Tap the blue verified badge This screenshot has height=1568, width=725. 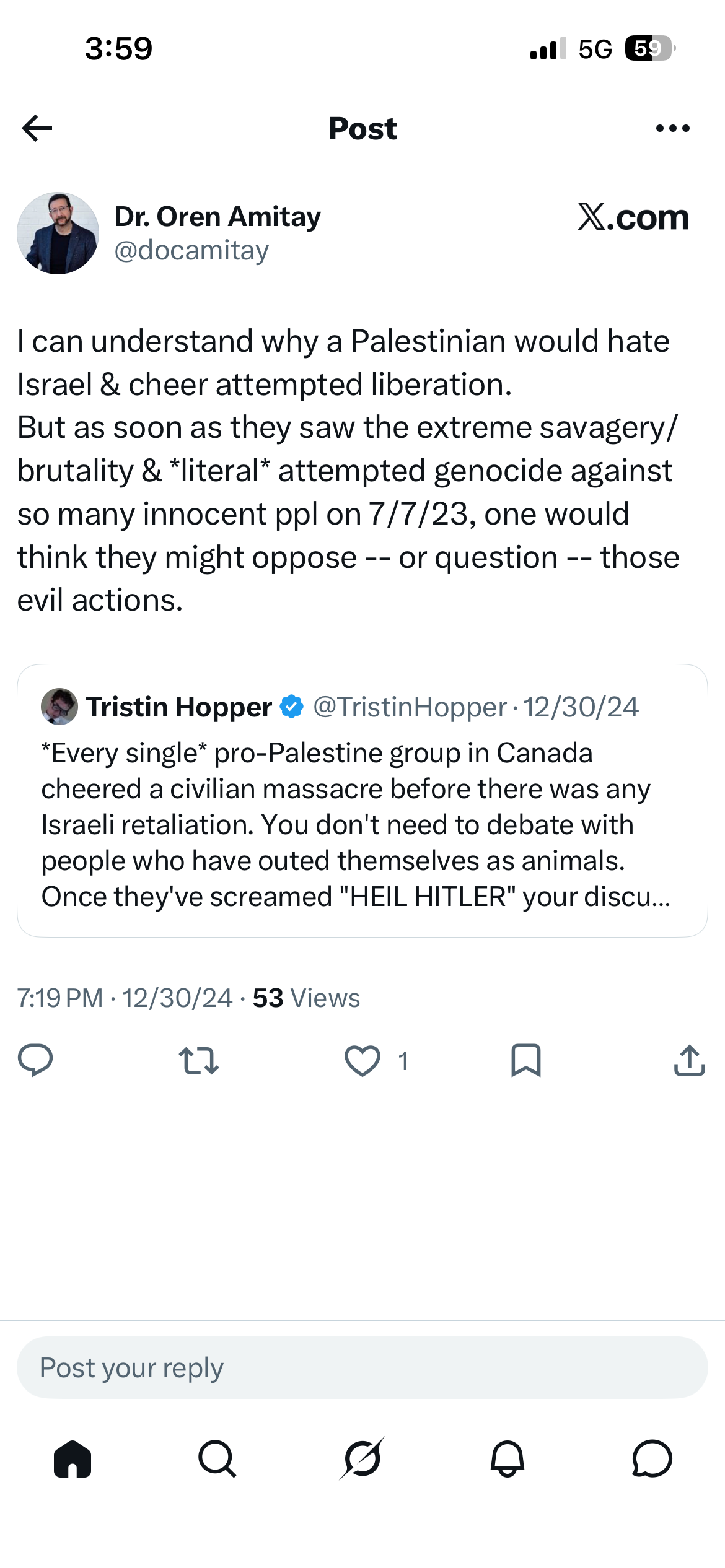click(292, 707)
